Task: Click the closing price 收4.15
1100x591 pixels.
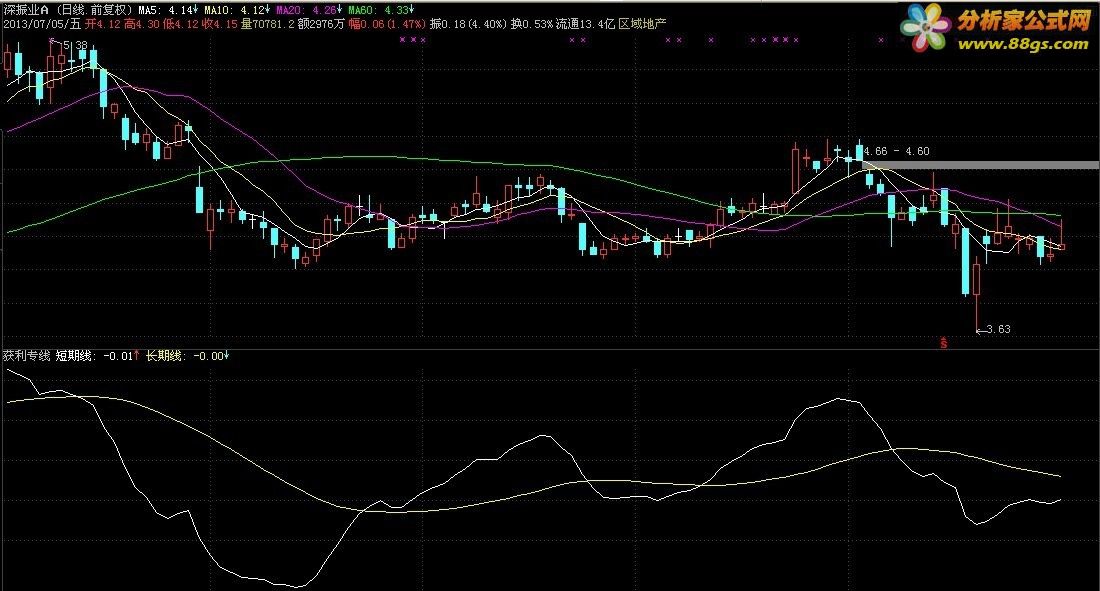Action: pos(220,24)
